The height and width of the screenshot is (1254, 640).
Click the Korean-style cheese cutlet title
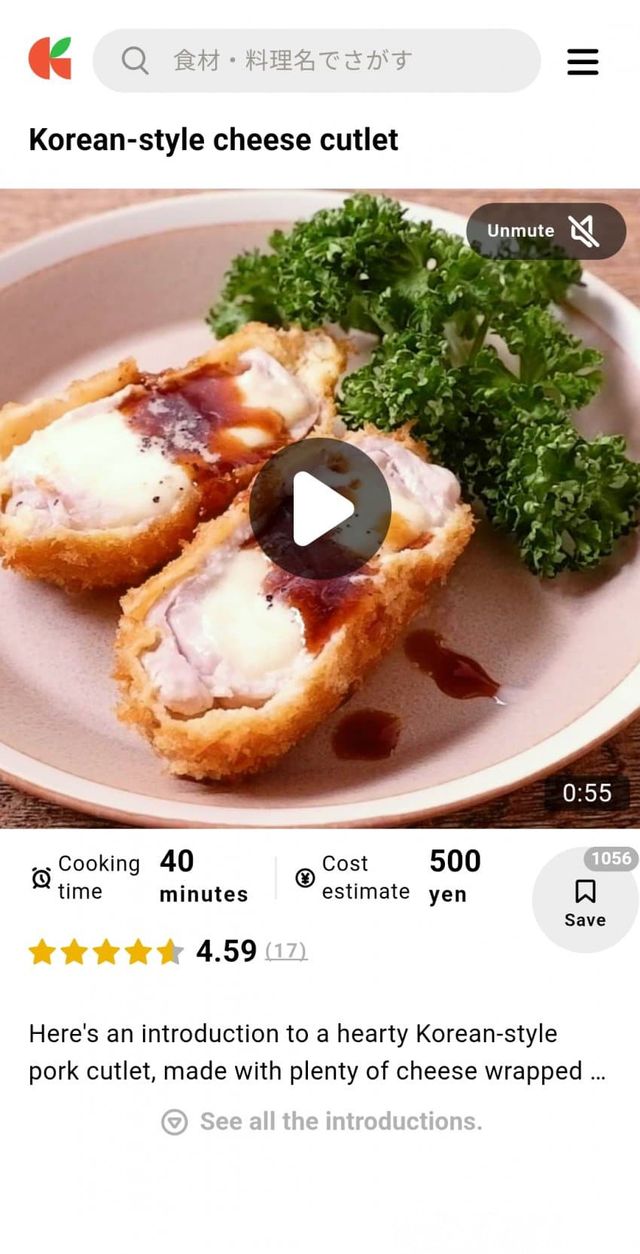tap(213, 139)
